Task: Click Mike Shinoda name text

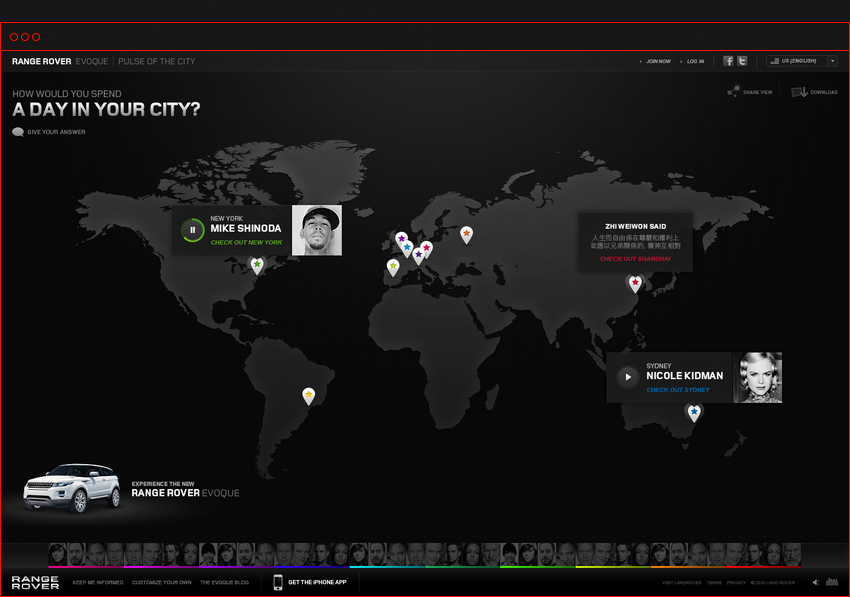Action: point(246,228)
